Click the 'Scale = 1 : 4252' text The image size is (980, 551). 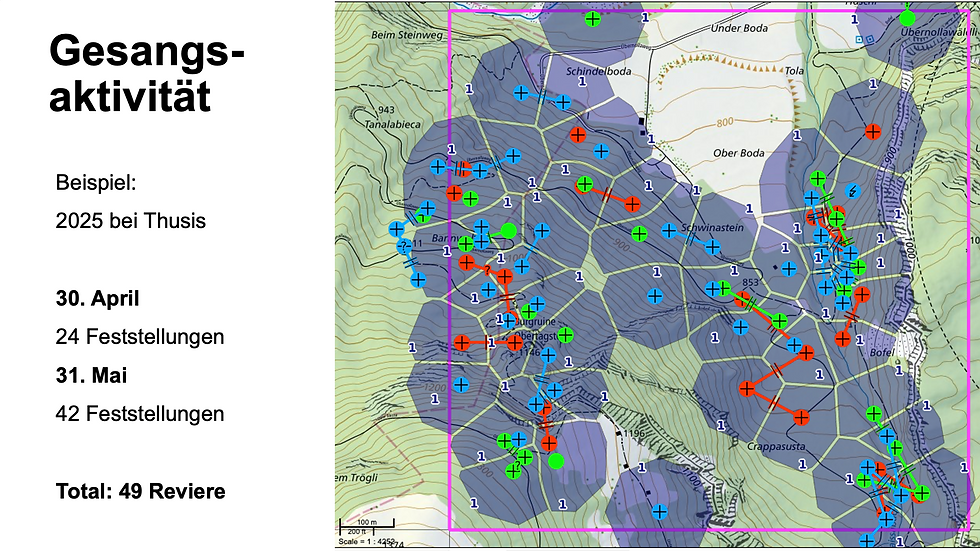[367, 542]
